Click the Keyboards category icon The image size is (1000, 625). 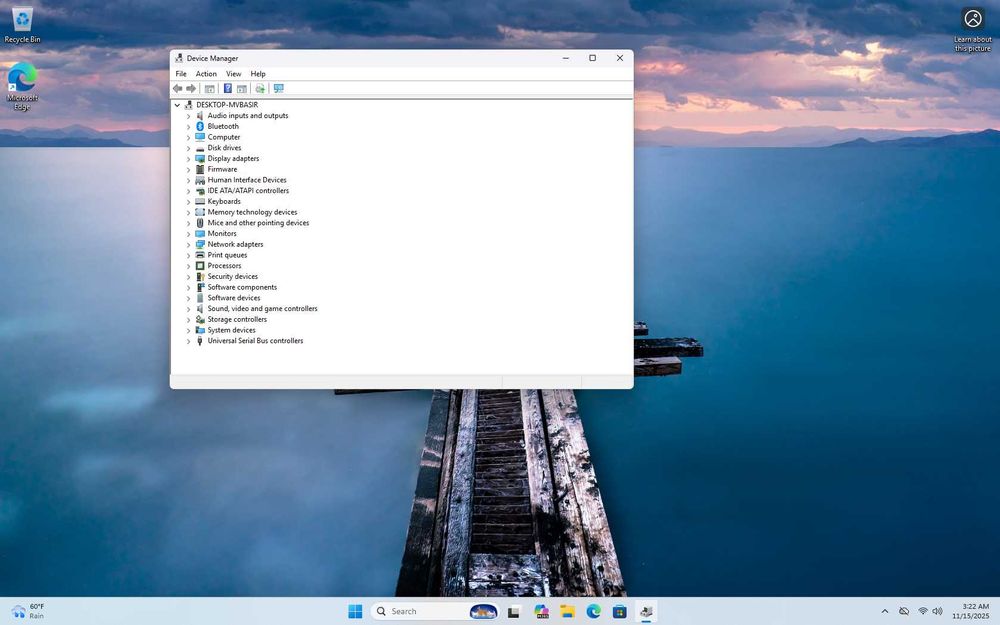(x=200, y=202)
